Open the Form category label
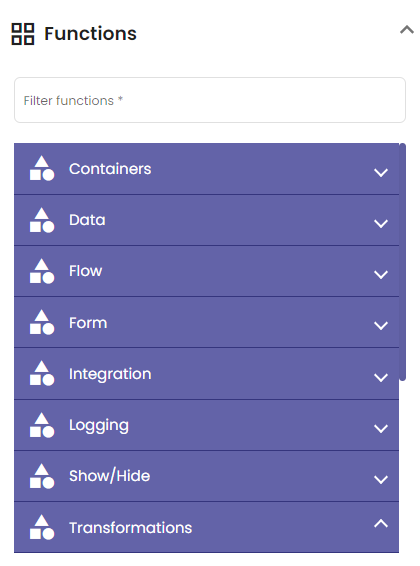This screenshot has height=566, width=420. pyautogui.click(x=88, y=323)
